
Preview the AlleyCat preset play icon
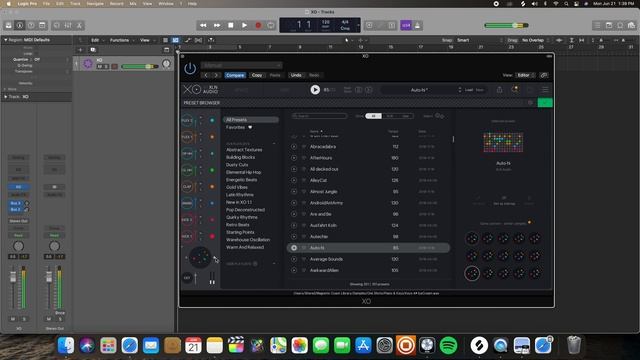[x=294, y=180]
